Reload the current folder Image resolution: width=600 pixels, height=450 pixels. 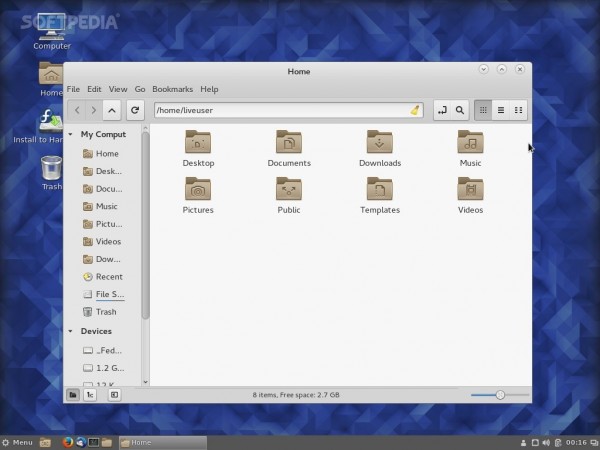click(x=135, y=110)
